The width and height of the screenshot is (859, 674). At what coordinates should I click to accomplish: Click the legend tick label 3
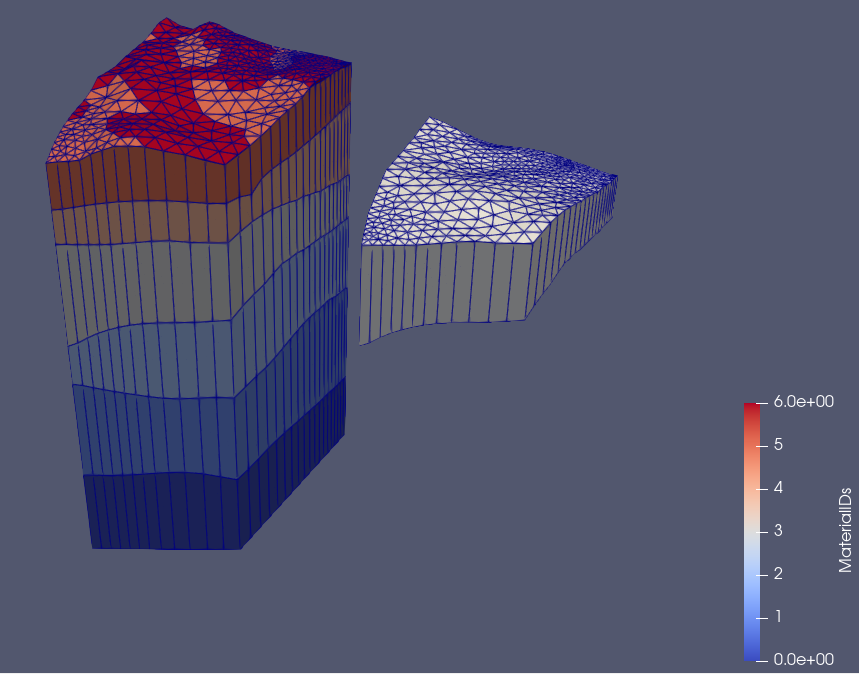coord(777,531)
